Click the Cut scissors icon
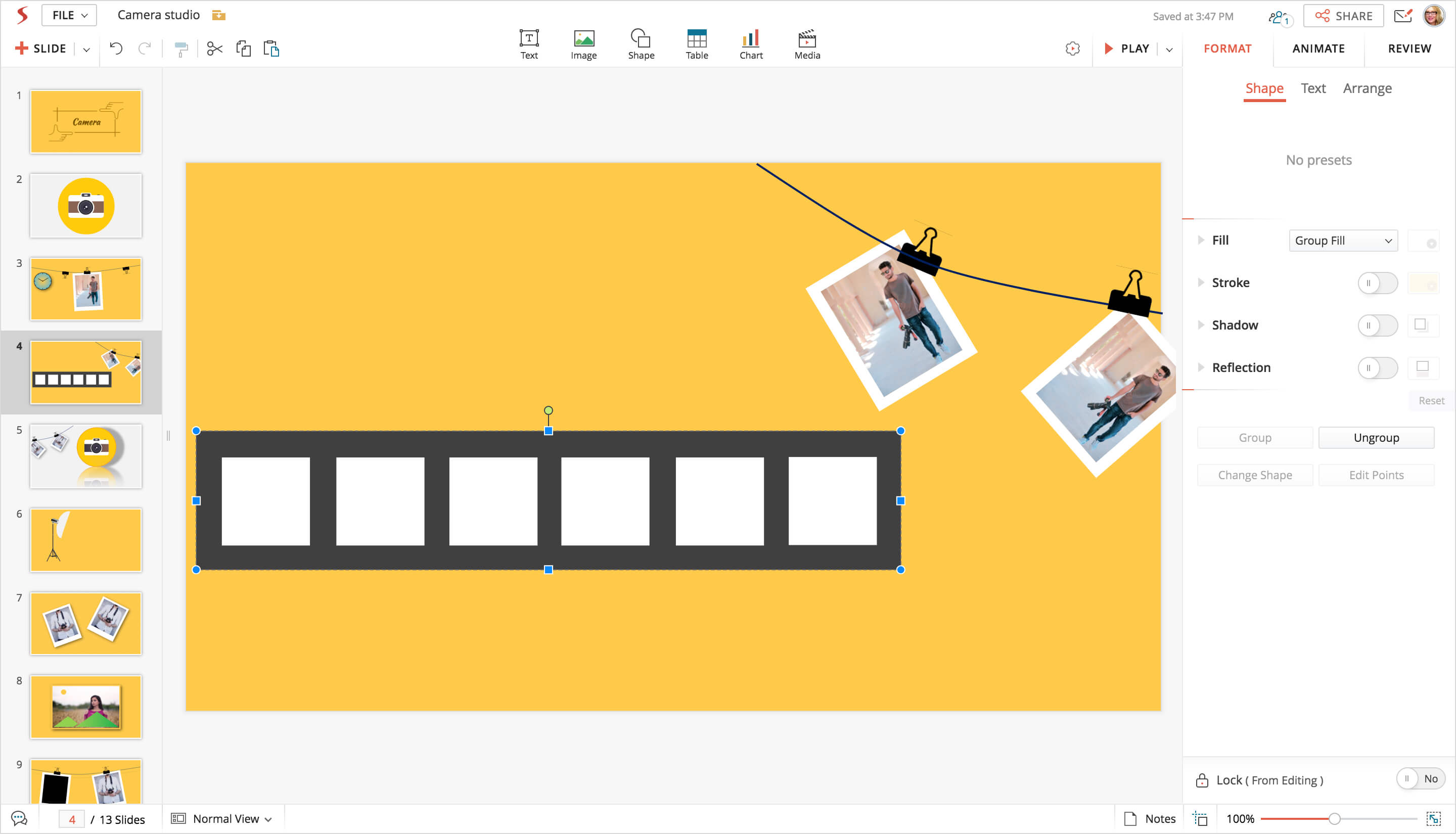 [215, 49]
